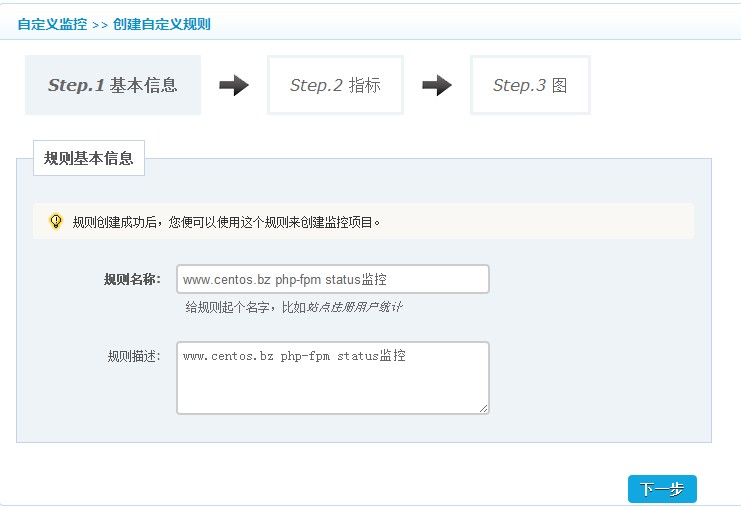The image size is (741, 509).
Task: Click the arrow between Step.2 and Step.3
Action: (436, 86)
